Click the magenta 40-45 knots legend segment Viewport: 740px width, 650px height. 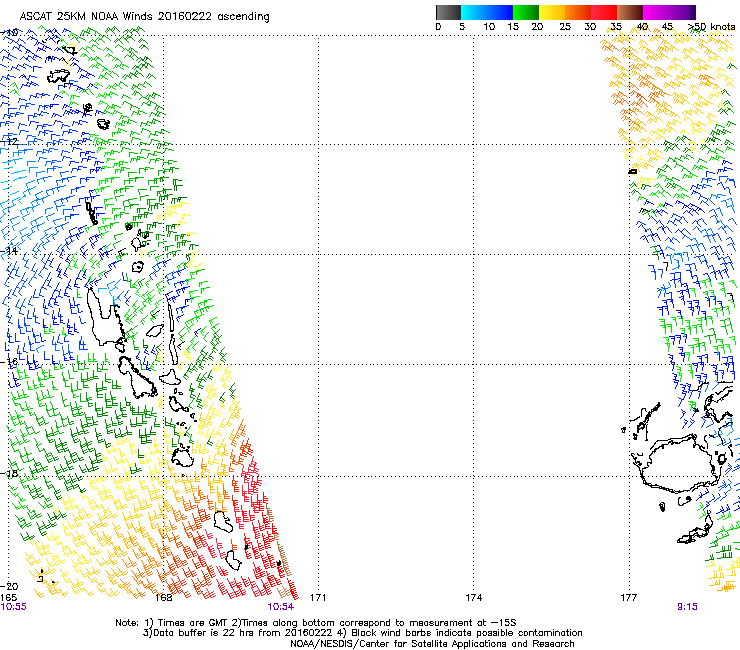pos(656,12)
